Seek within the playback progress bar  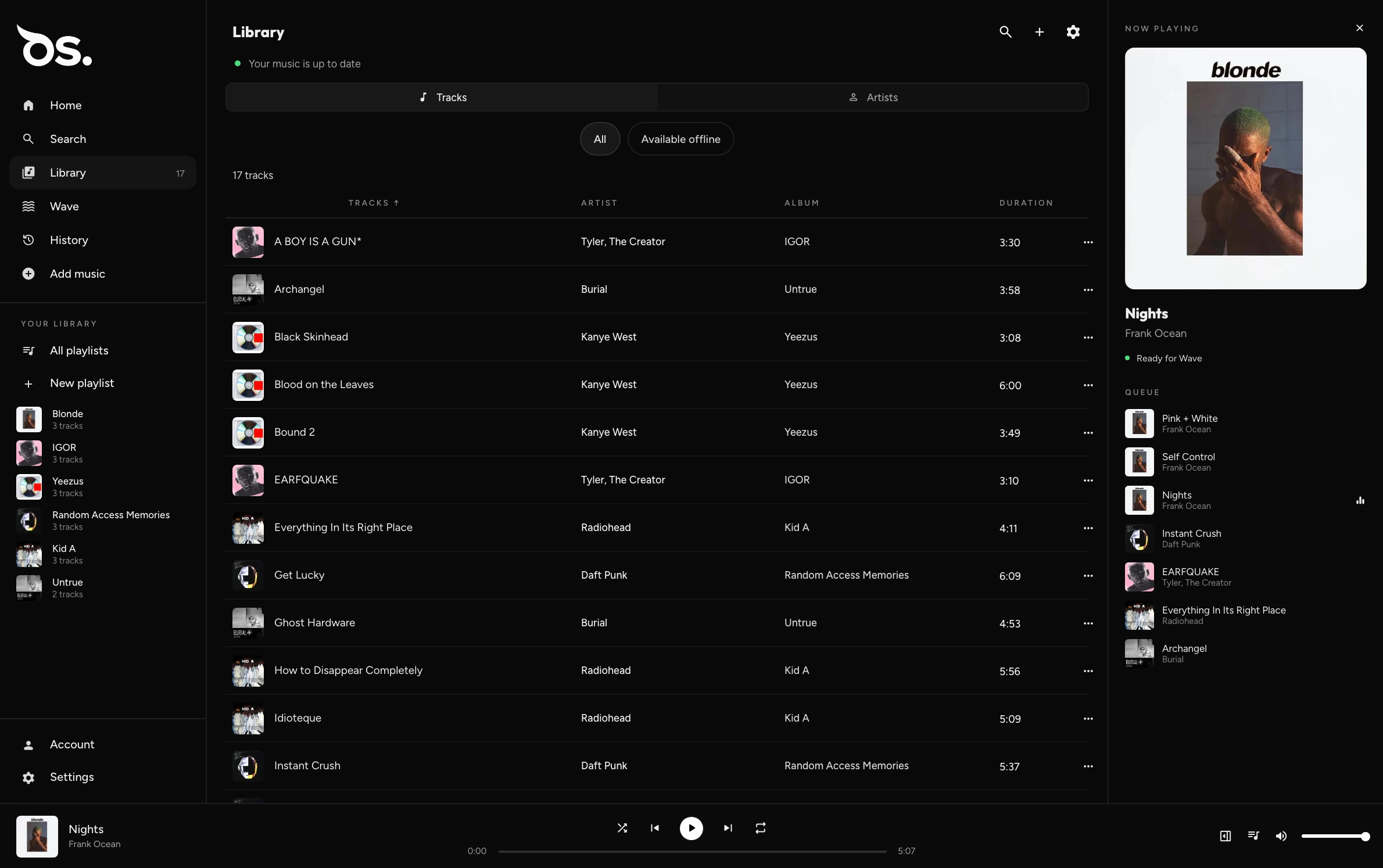[693, 852]
